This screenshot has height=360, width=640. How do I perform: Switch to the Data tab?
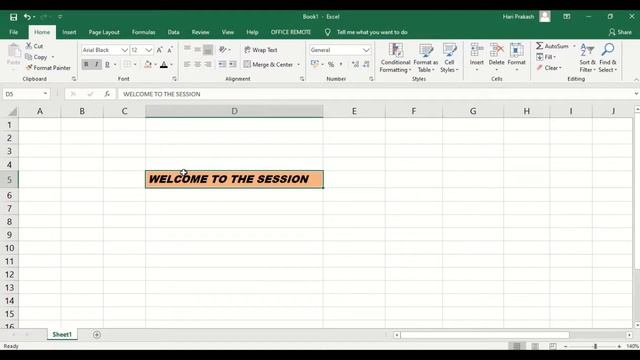[173, 32]
